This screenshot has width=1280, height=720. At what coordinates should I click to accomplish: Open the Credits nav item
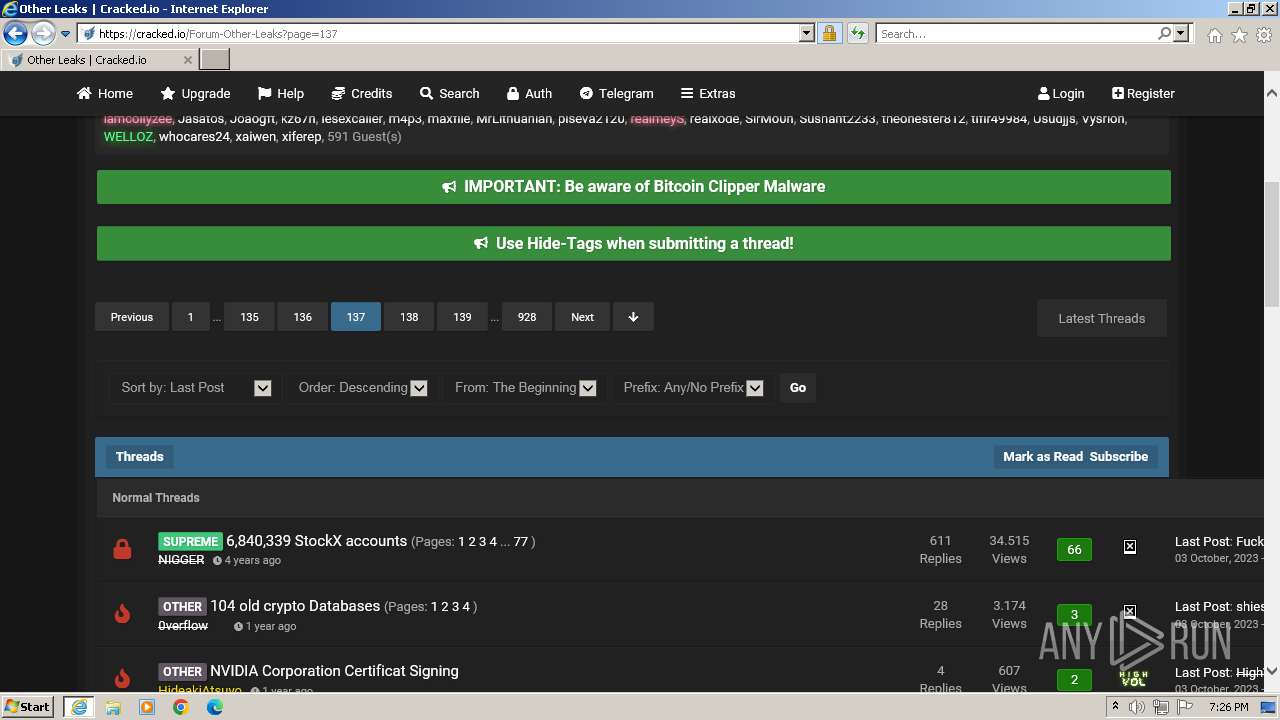pos(361,93)
